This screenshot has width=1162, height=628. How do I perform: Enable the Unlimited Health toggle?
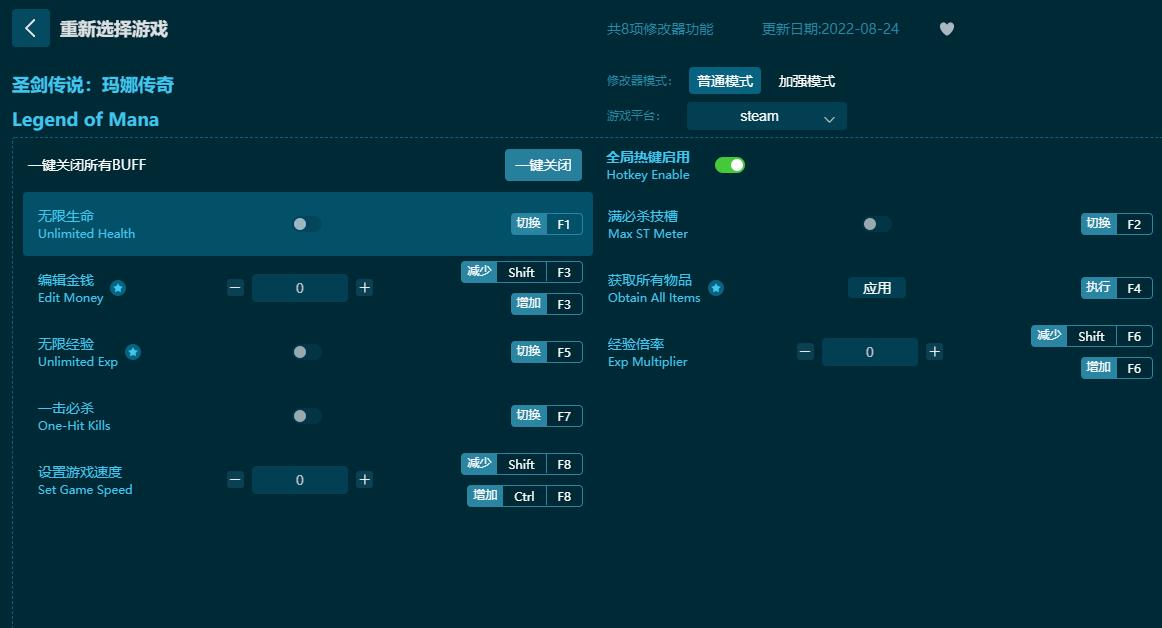pyautogui.click(x=306, y=224)
